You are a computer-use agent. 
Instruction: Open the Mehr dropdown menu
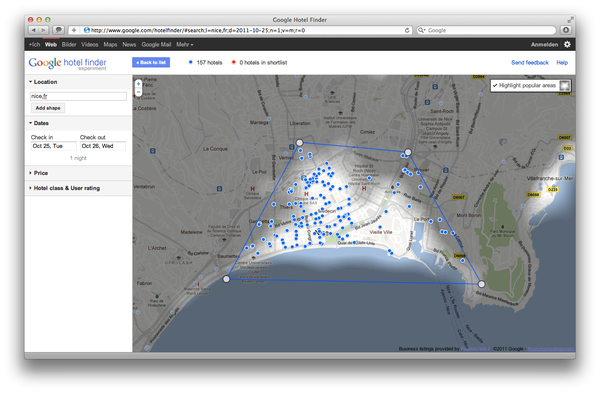point(184,44)
